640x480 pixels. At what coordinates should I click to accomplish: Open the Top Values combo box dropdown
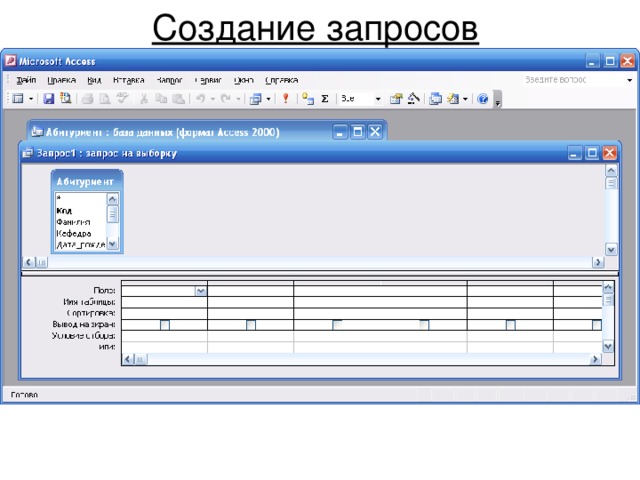378,99
